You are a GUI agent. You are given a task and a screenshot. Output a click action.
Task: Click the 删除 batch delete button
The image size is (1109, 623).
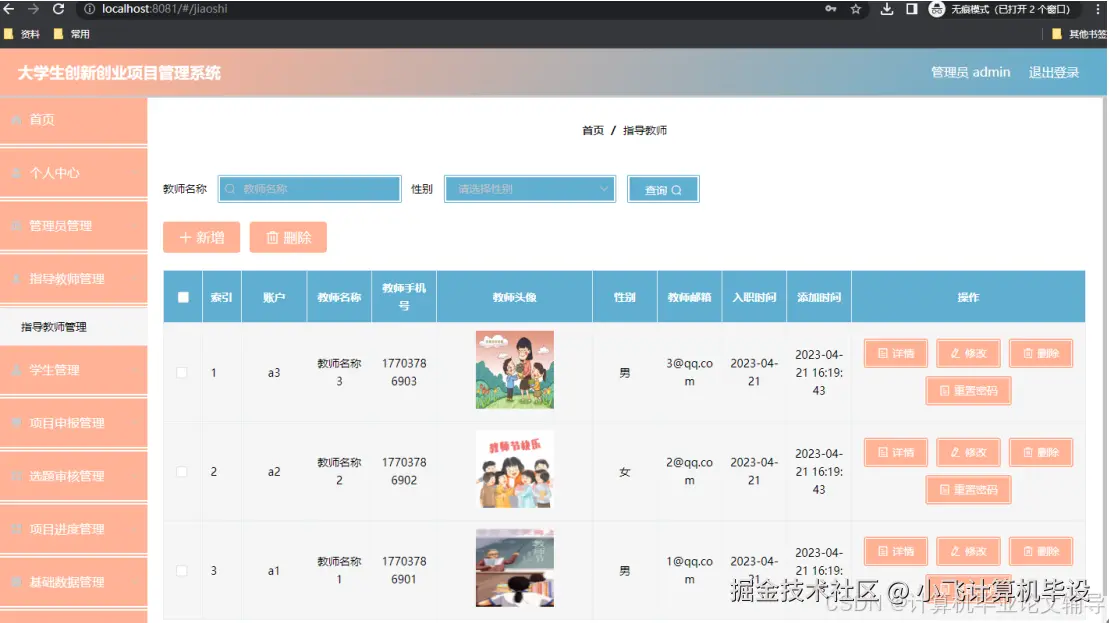[288, 238]
